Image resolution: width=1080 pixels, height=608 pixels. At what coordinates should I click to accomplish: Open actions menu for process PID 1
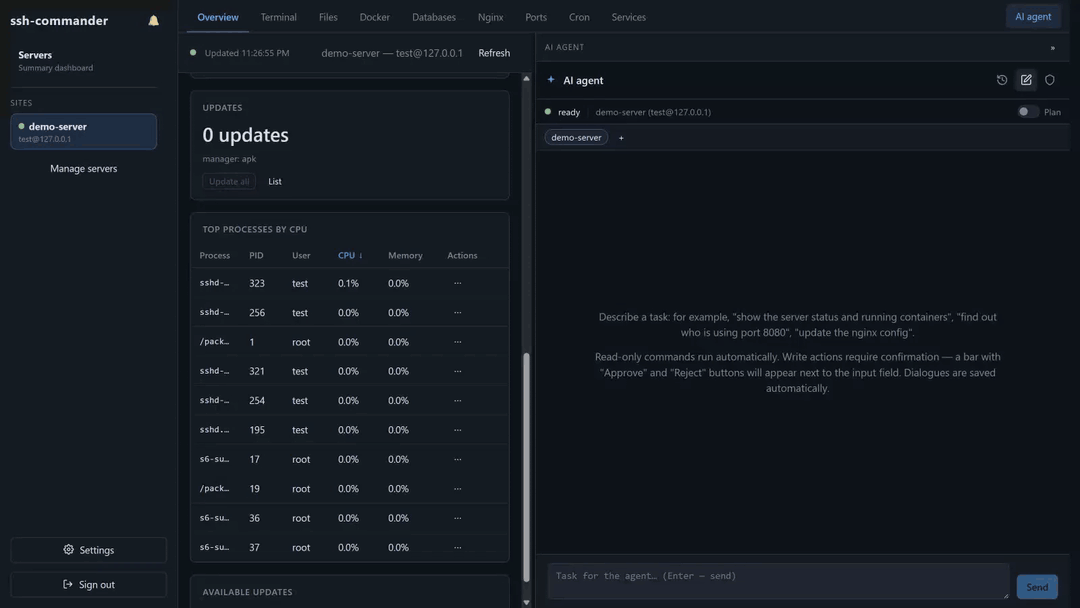point(457,342)
